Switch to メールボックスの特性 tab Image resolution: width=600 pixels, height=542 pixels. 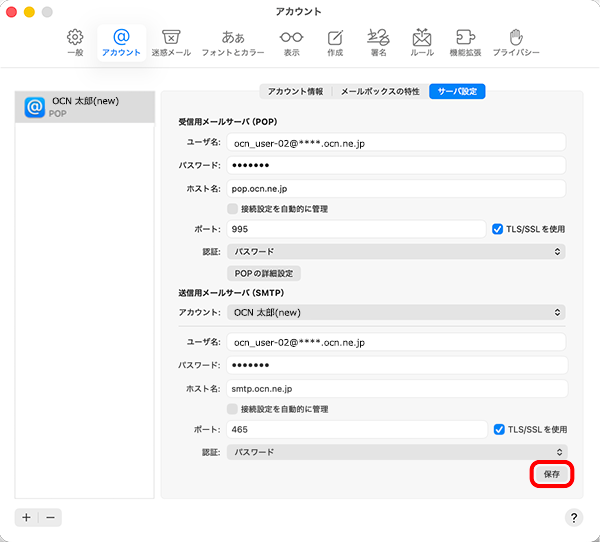380,92
